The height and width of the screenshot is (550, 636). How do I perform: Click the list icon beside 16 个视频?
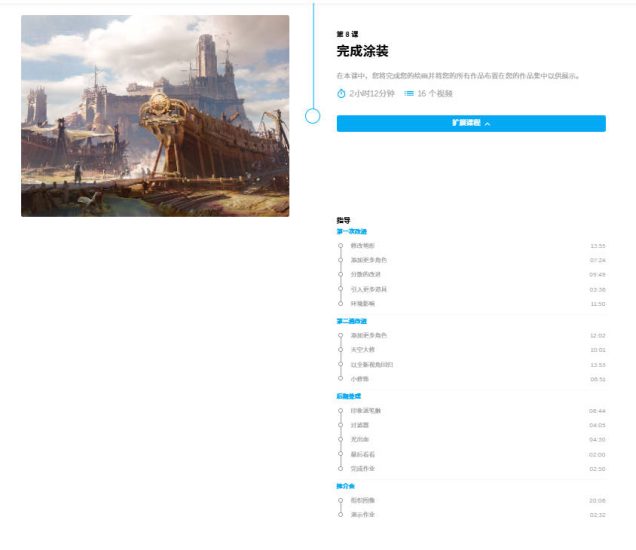(409, 94)
